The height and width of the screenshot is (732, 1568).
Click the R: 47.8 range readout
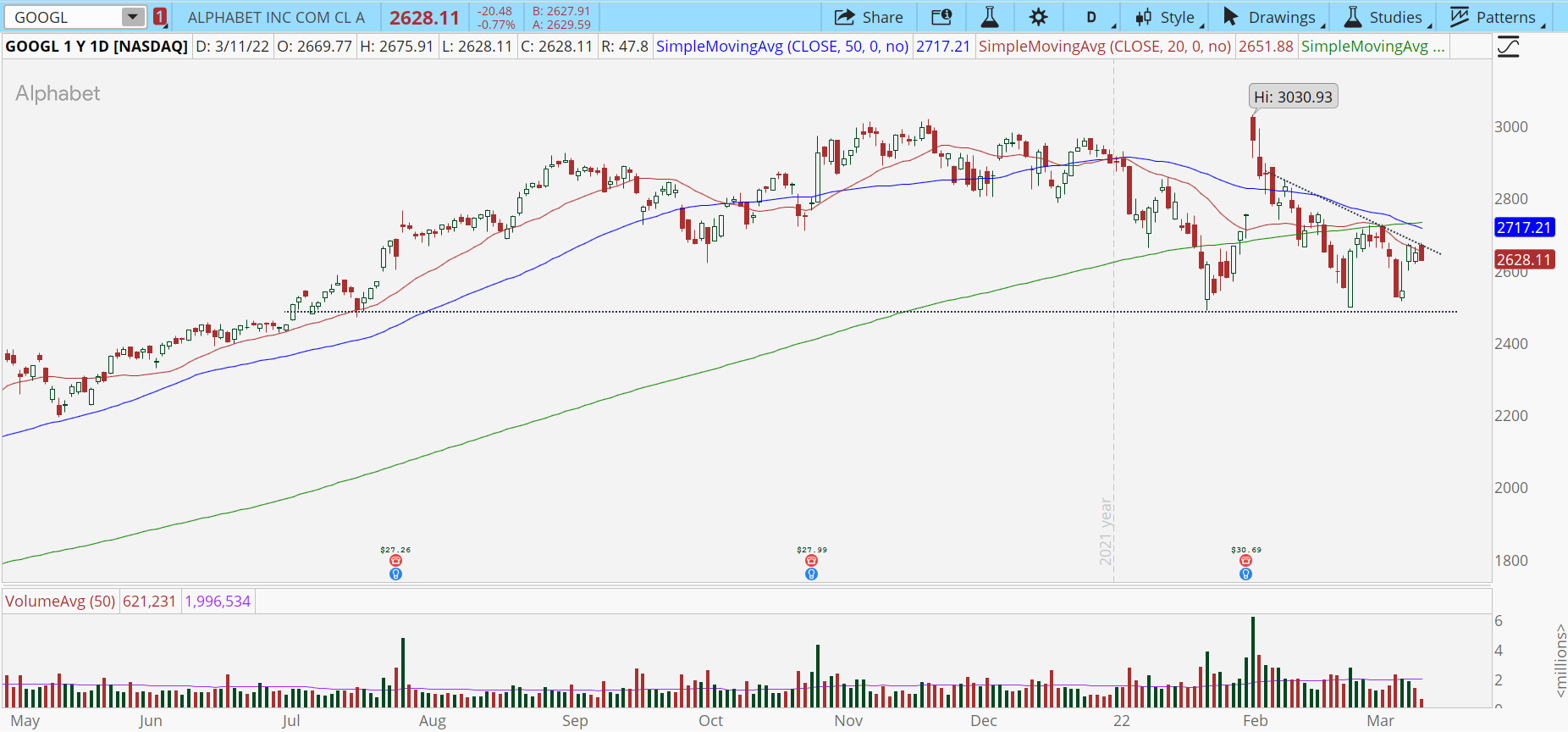click(625, 47)
